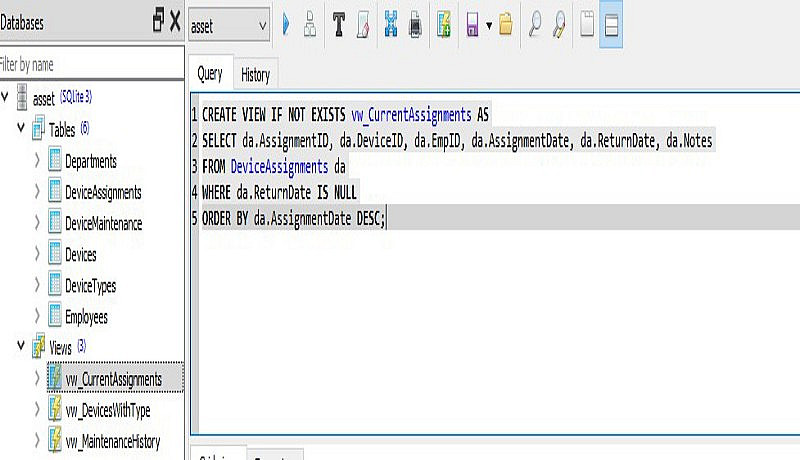Screen dimensions: 800x460
Task: Float the Databases panel
Action: pyautogui.click(x=159, y=21)
